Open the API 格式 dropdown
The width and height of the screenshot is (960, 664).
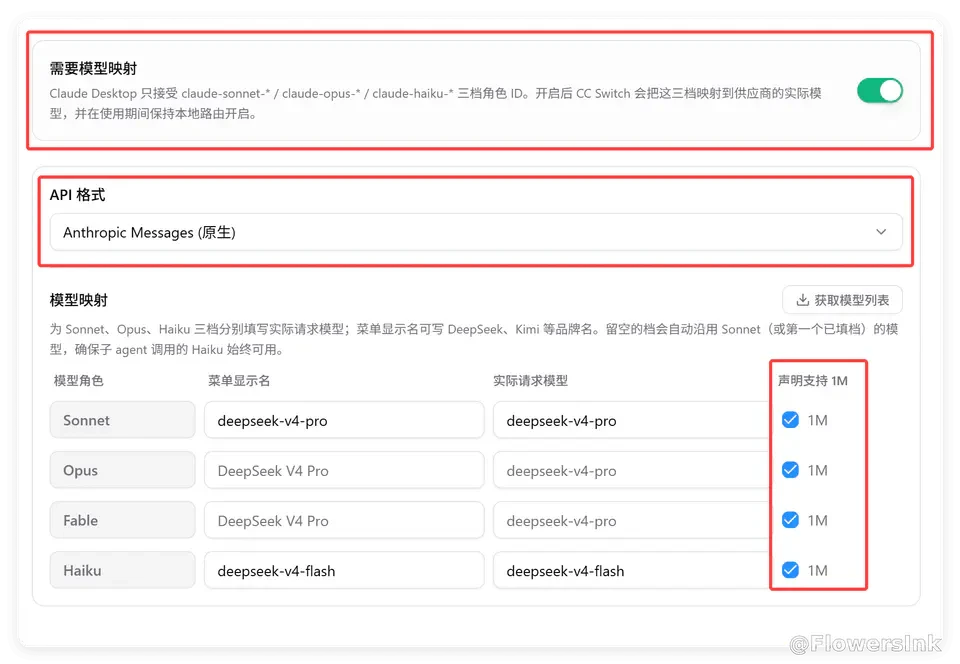476,232
